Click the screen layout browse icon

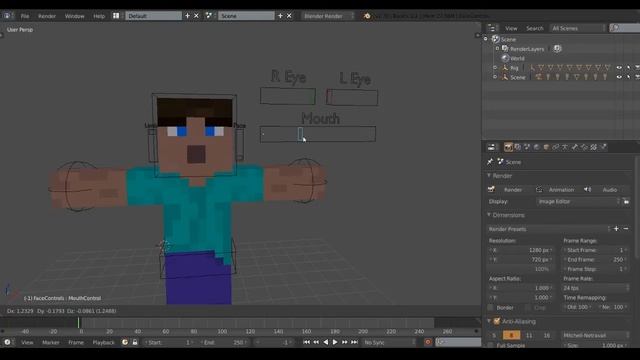(x=116, y=16)
